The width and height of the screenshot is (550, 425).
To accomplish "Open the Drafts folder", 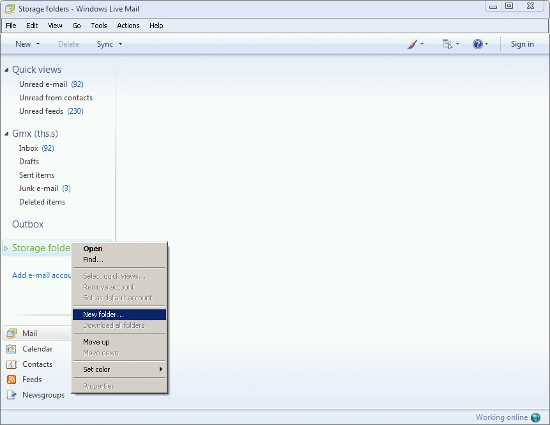I will 29,162.
